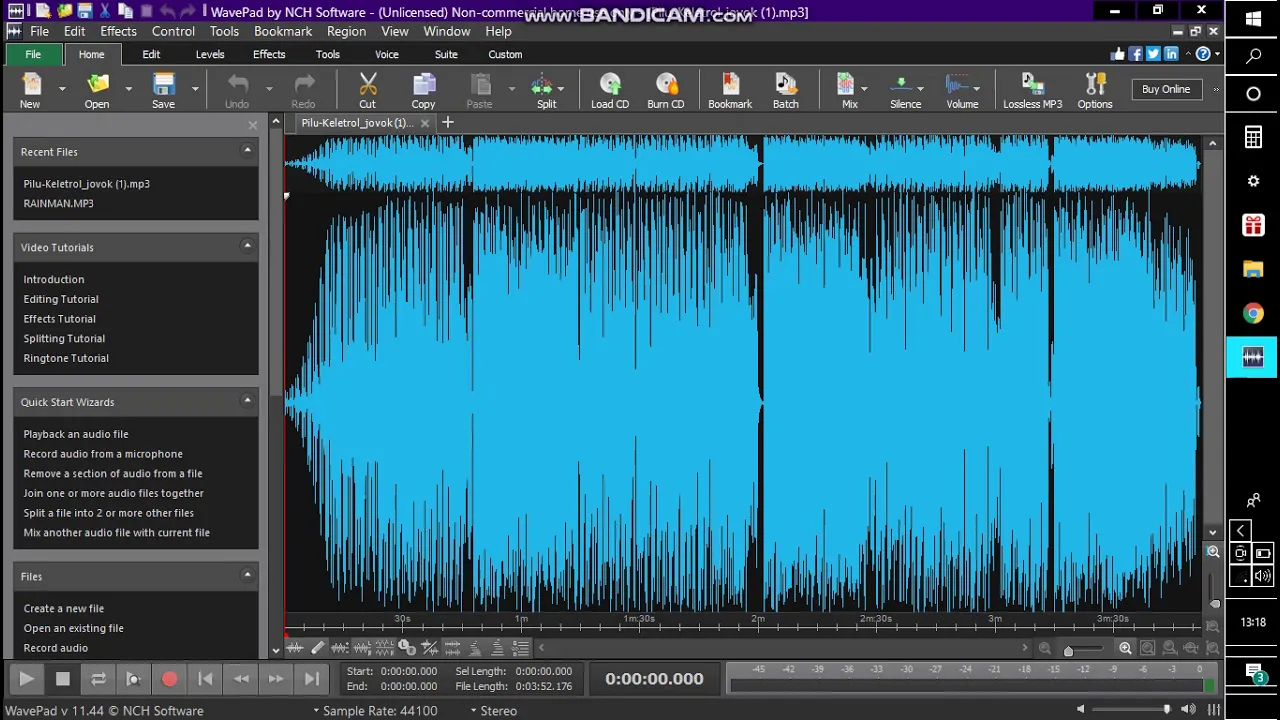The image size is (1280, 720).
Task: Click the Twitter share icon
Action: 1153,54
